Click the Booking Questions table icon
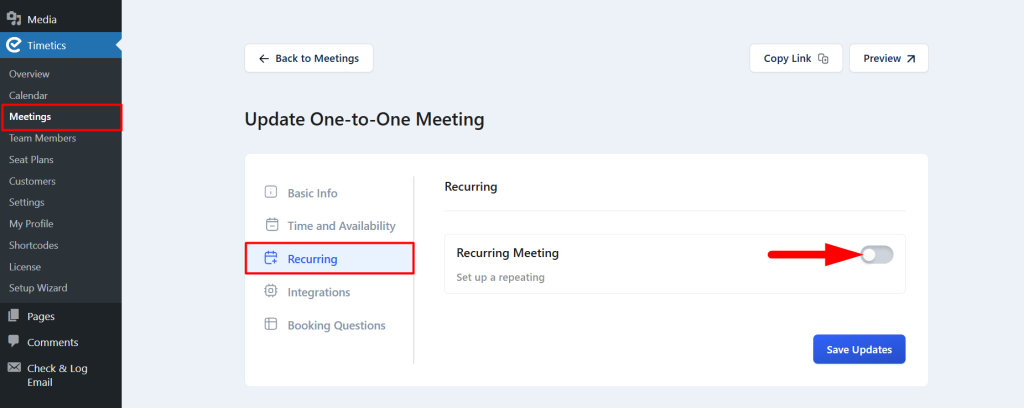Screen dimensions: 1024x408 tap(271, 324)
